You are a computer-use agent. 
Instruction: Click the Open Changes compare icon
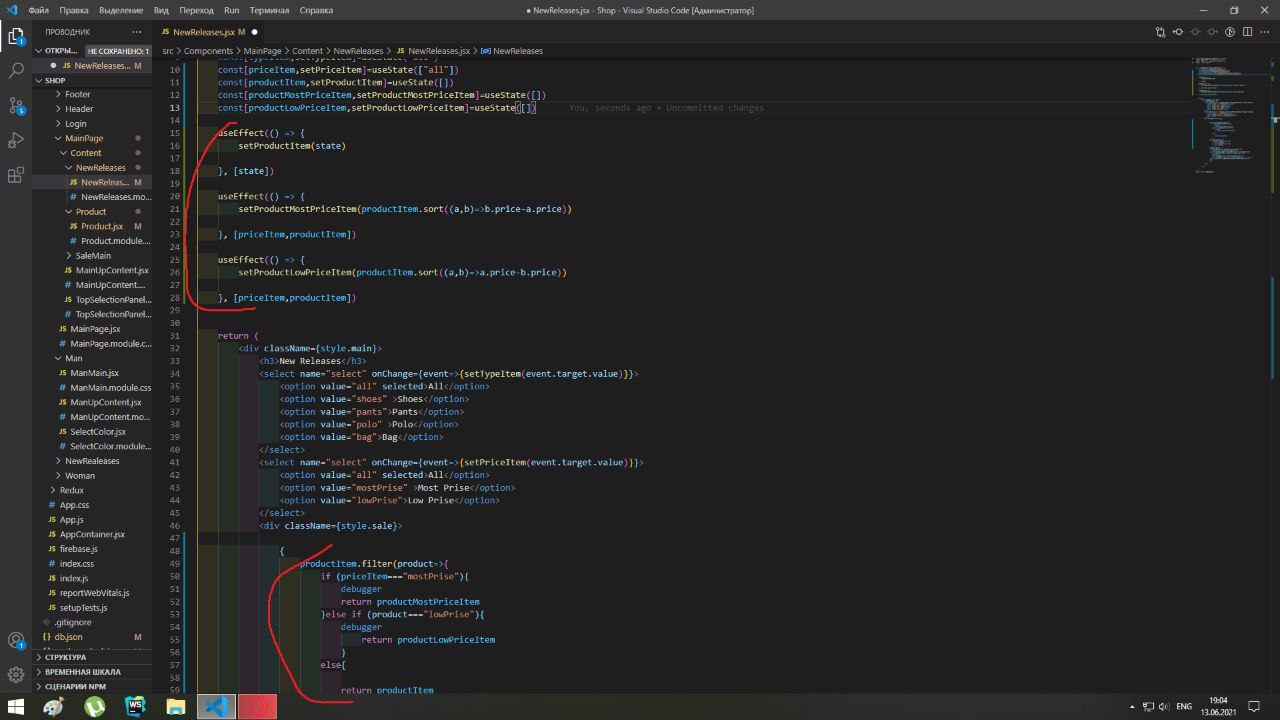tap(1160, 32)
